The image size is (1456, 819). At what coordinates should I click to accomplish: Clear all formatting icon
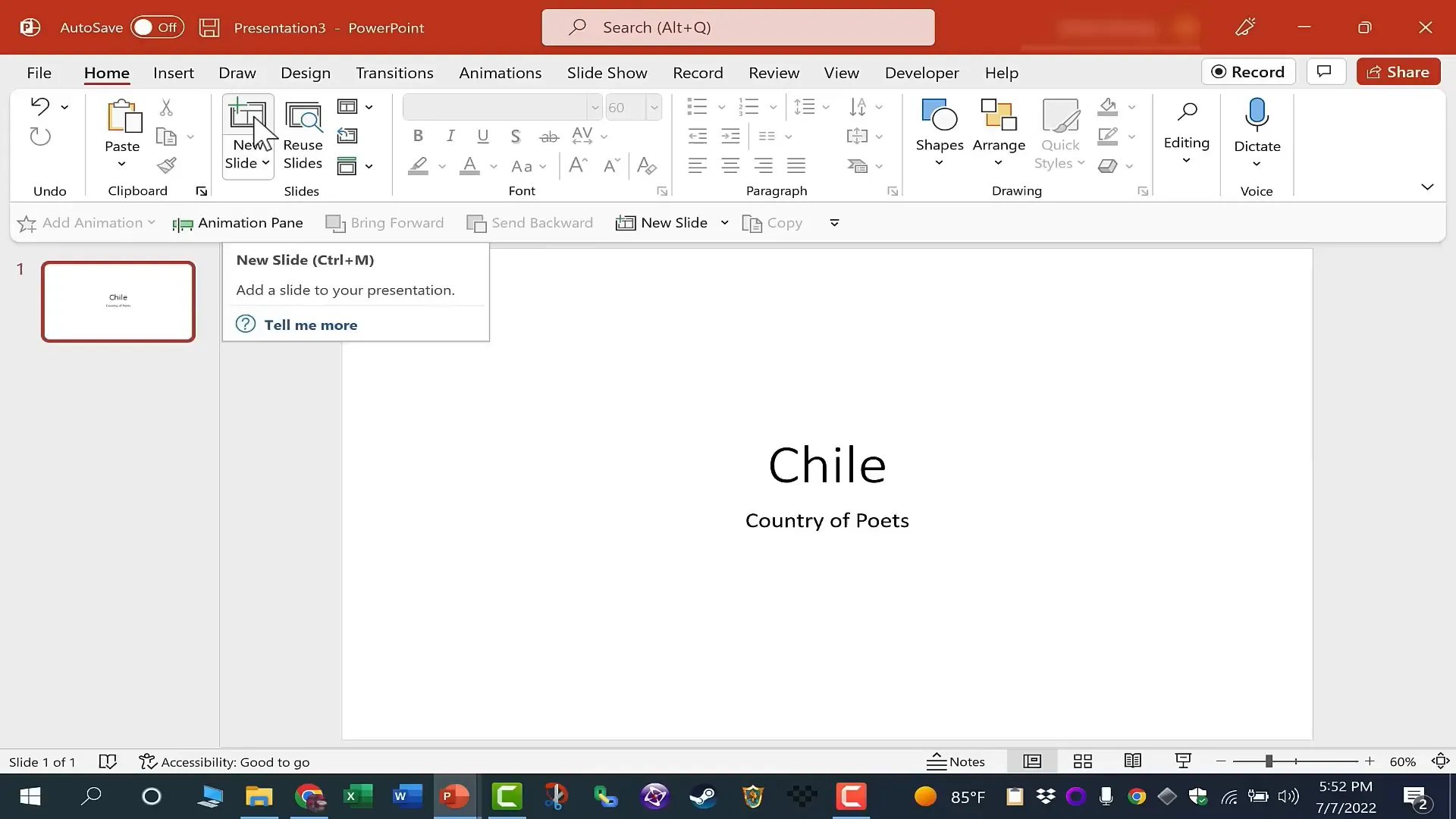(x=646, y=165)
